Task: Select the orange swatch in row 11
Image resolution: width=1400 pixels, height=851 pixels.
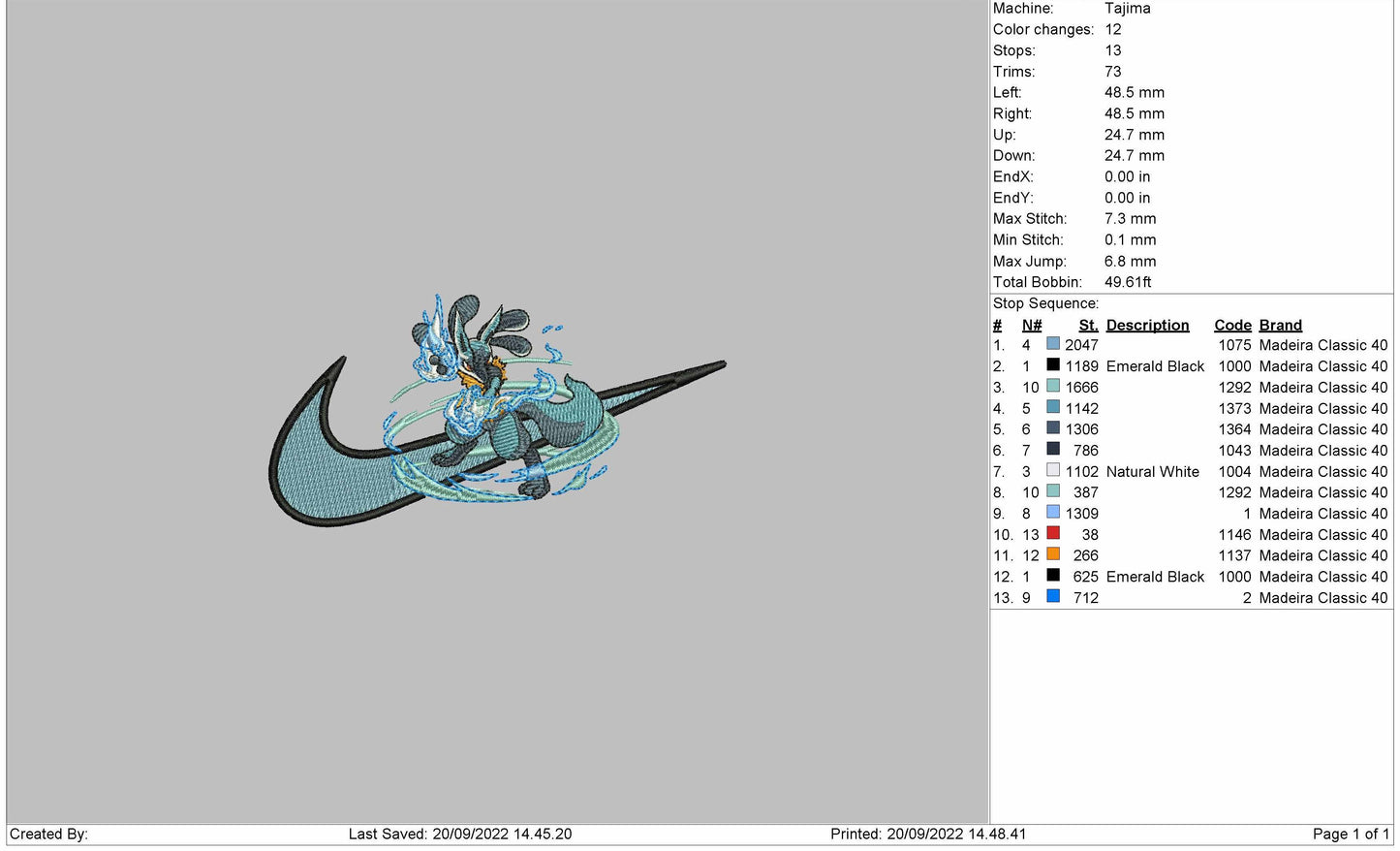Action: pos(1053,555)
